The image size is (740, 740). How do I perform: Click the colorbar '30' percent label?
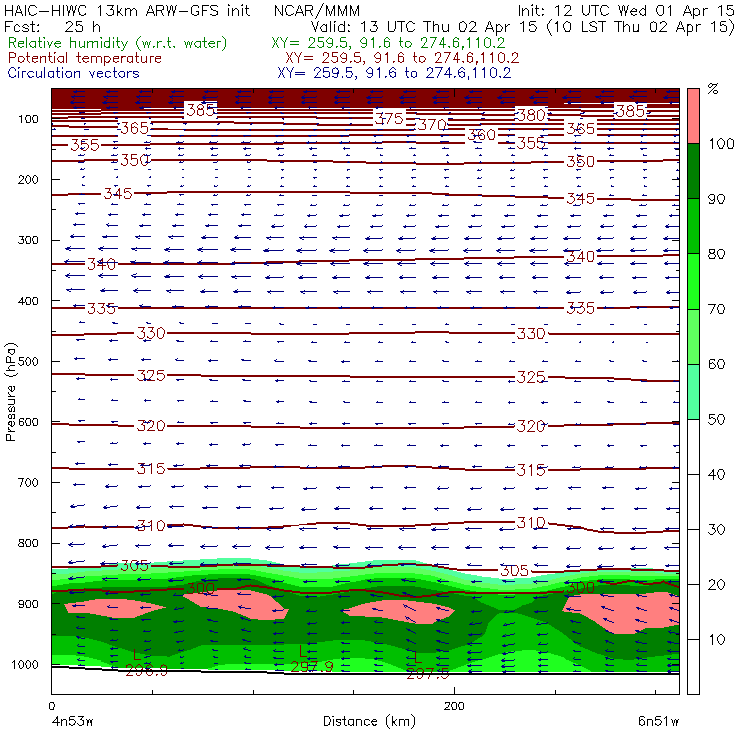[716, 530]
